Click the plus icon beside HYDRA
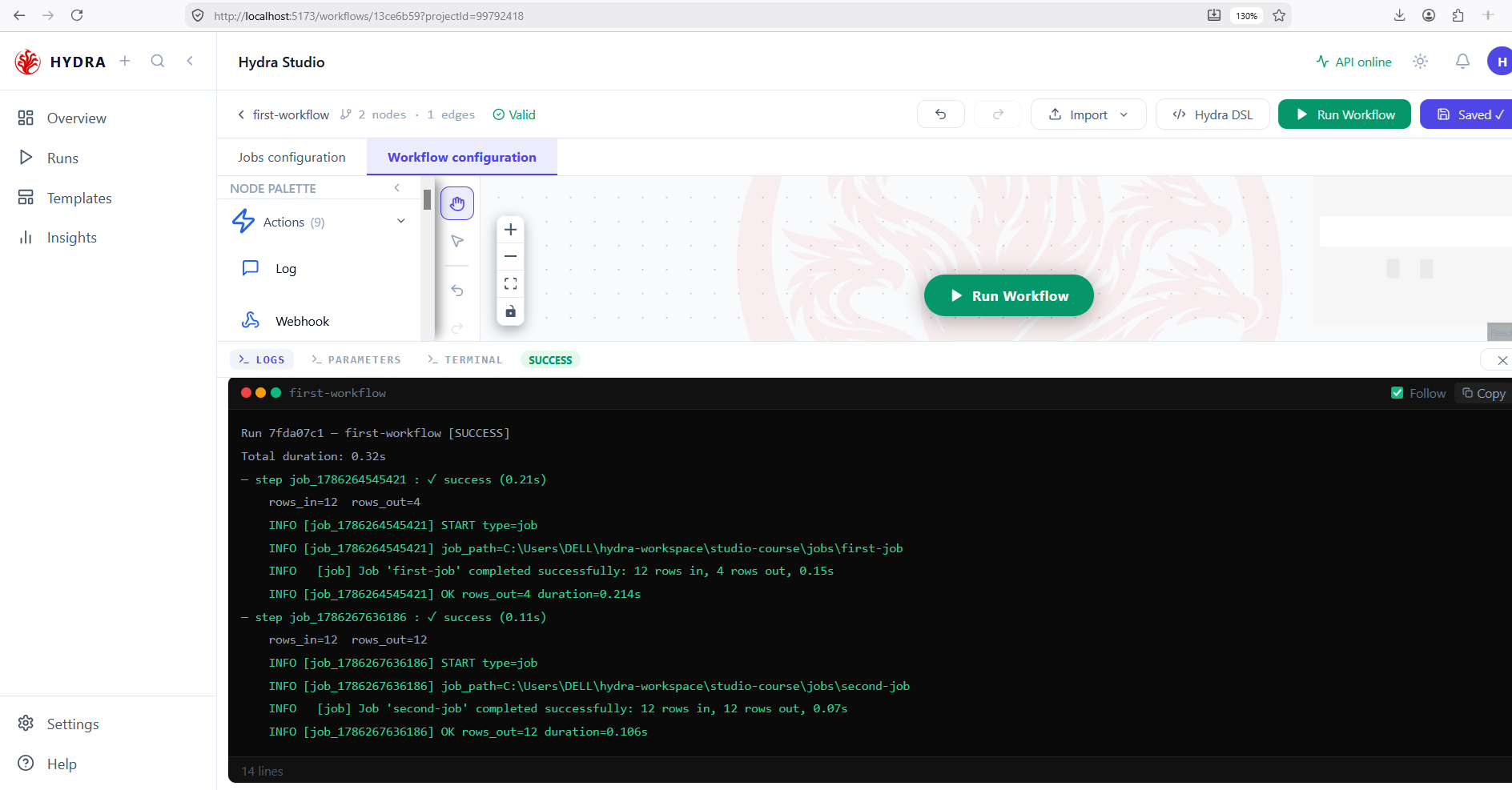The width and height of the screenshot is (1512, 790). tap(125, 61)
